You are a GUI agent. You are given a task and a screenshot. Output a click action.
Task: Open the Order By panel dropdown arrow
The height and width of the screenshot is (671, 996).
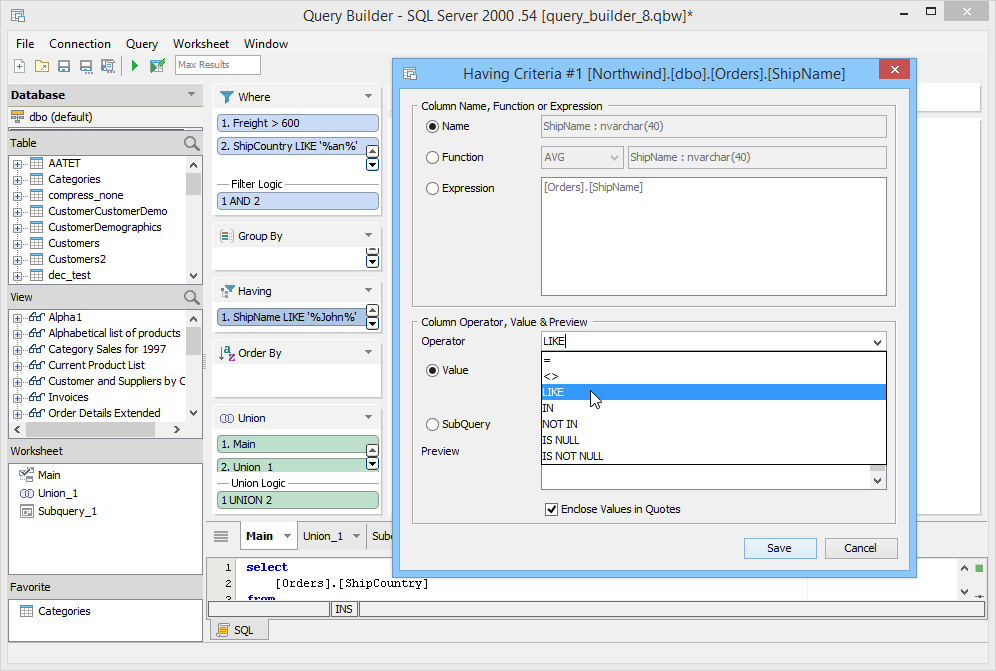coord(368,351)
